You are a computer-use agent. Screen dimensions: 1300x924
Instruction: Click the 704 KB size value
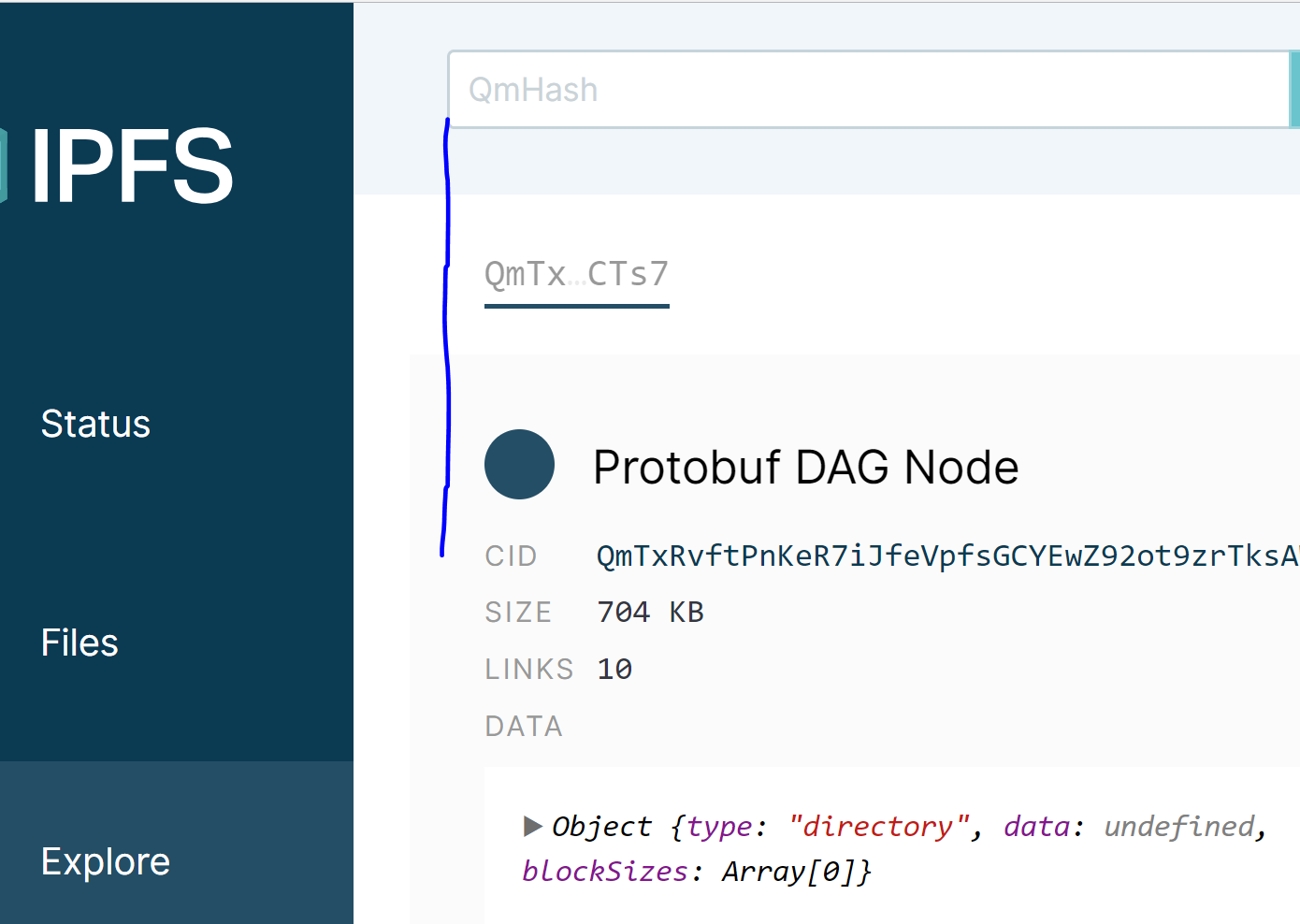coord(649,612)
